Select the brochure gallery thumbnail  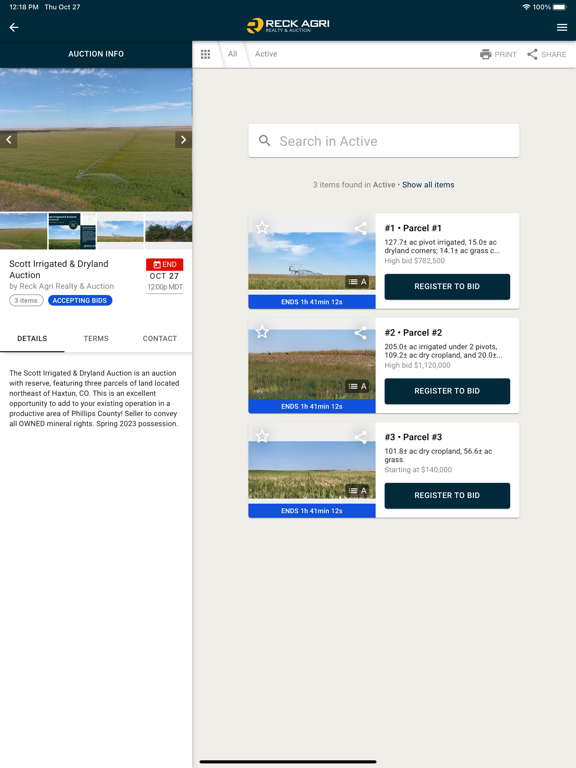[x=72, y=231]
